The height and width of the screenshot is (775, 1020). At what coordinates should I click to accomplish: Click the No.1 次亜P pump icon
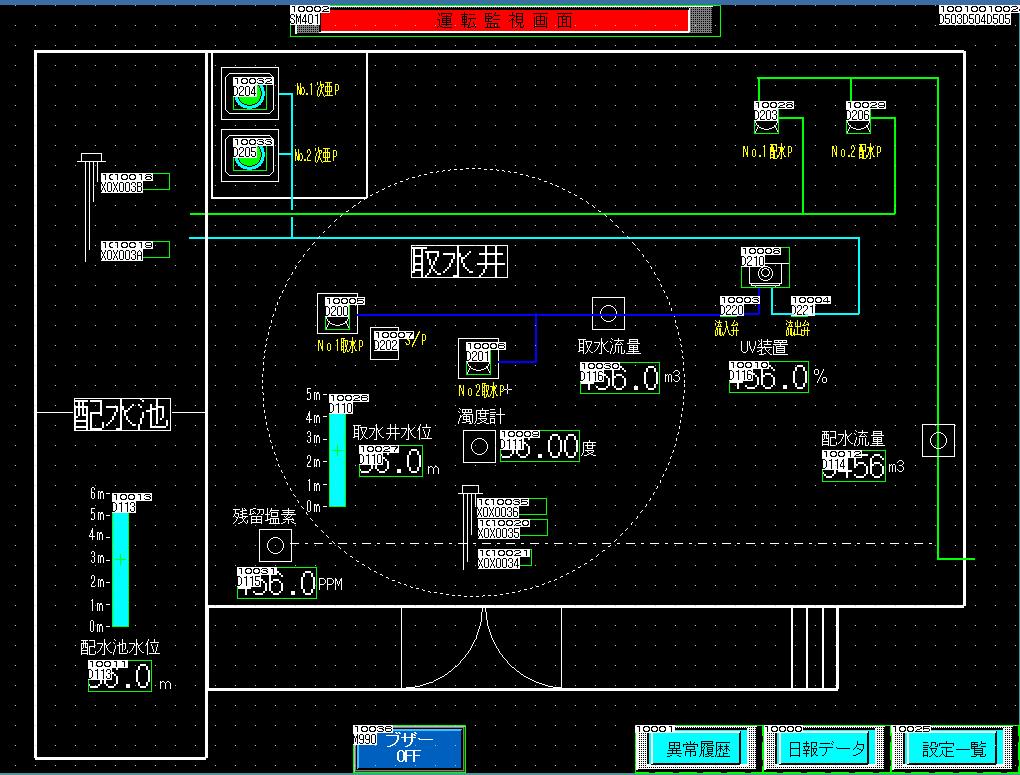248,94
